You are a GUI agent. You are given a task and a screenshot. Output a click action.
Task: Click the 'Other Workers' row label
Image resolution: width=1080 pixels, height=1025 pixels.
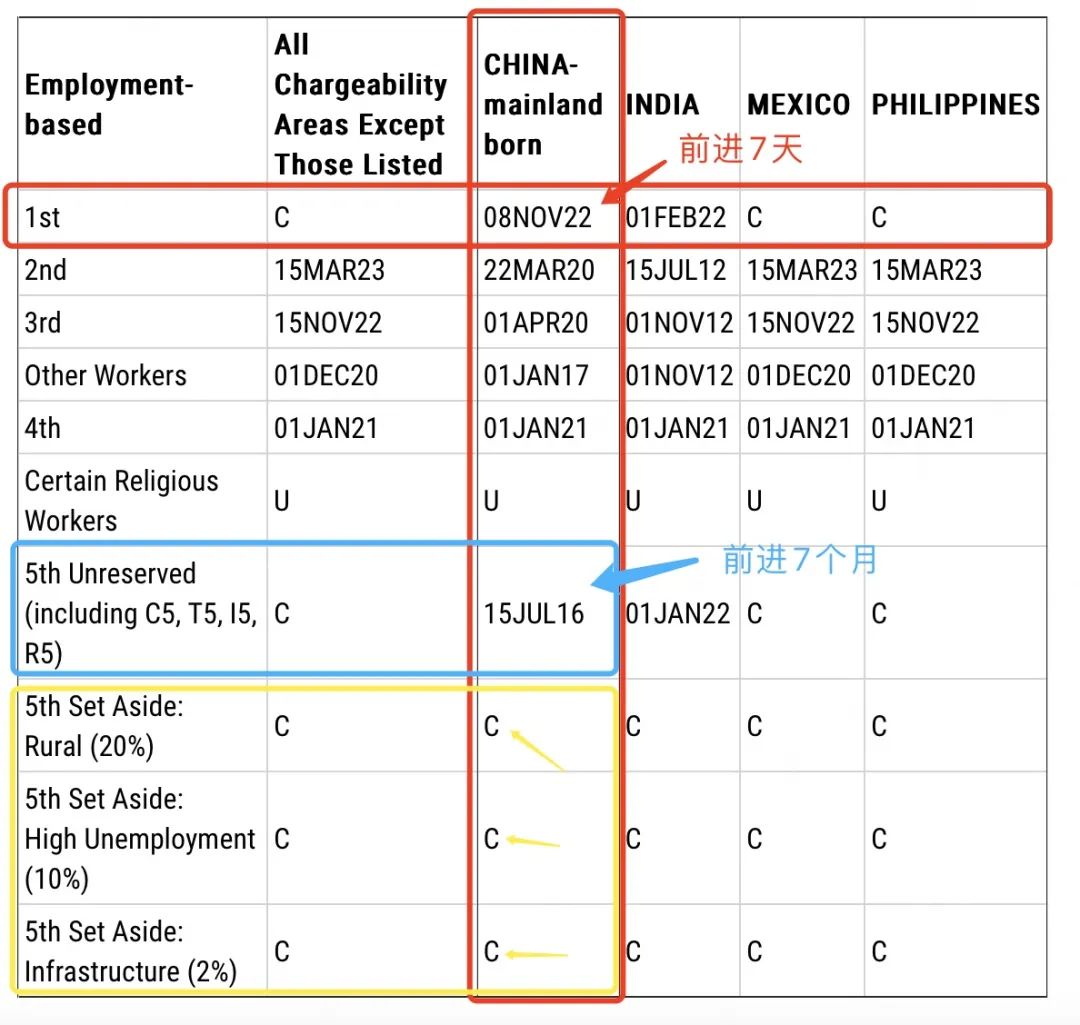[105, 375]
